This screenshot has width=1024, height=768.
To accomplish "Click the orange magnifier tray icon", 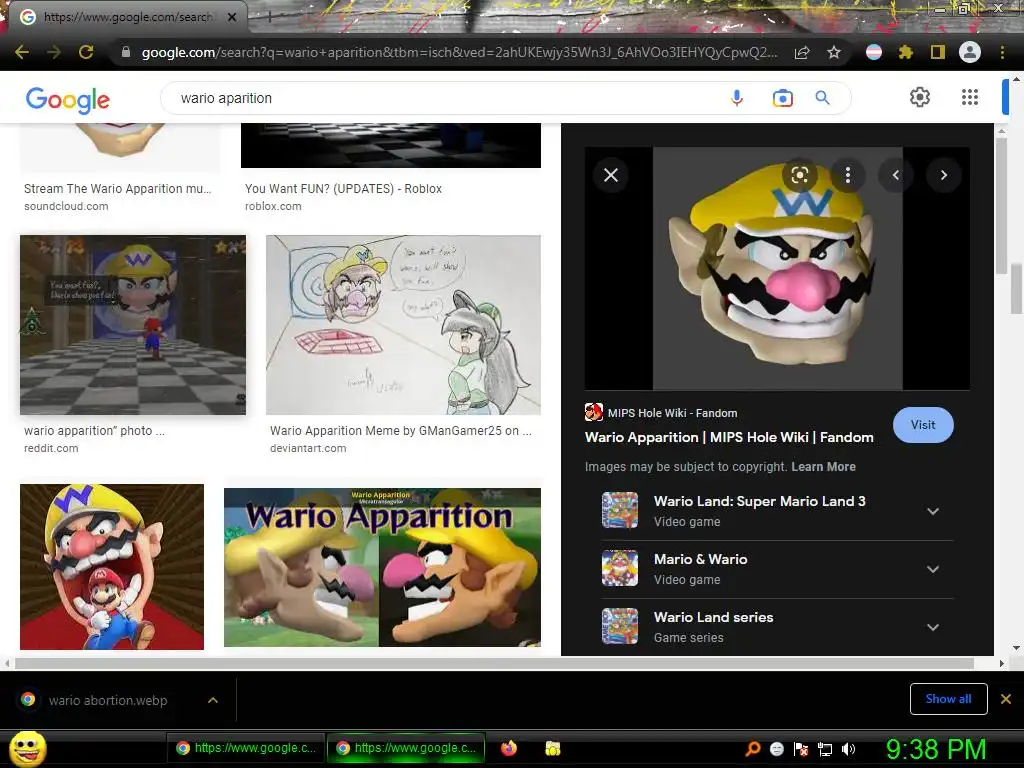I will [752, 749].
